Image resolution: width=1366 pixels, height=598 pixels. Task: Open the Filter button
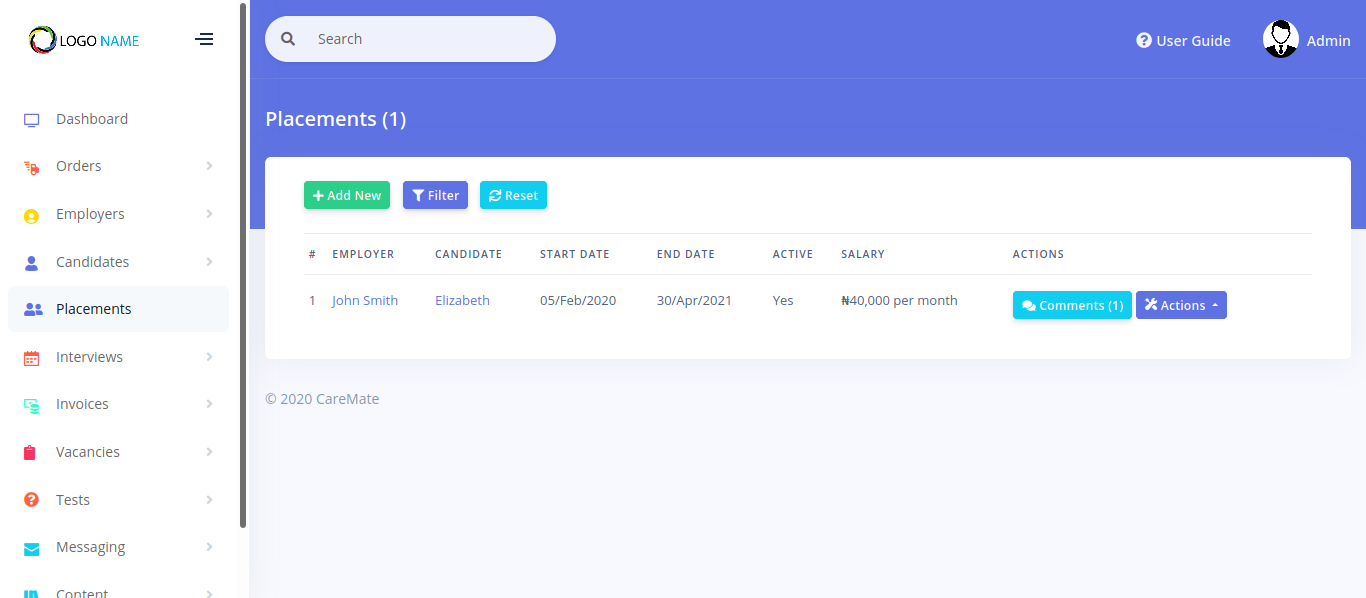[x=435, y=196]
